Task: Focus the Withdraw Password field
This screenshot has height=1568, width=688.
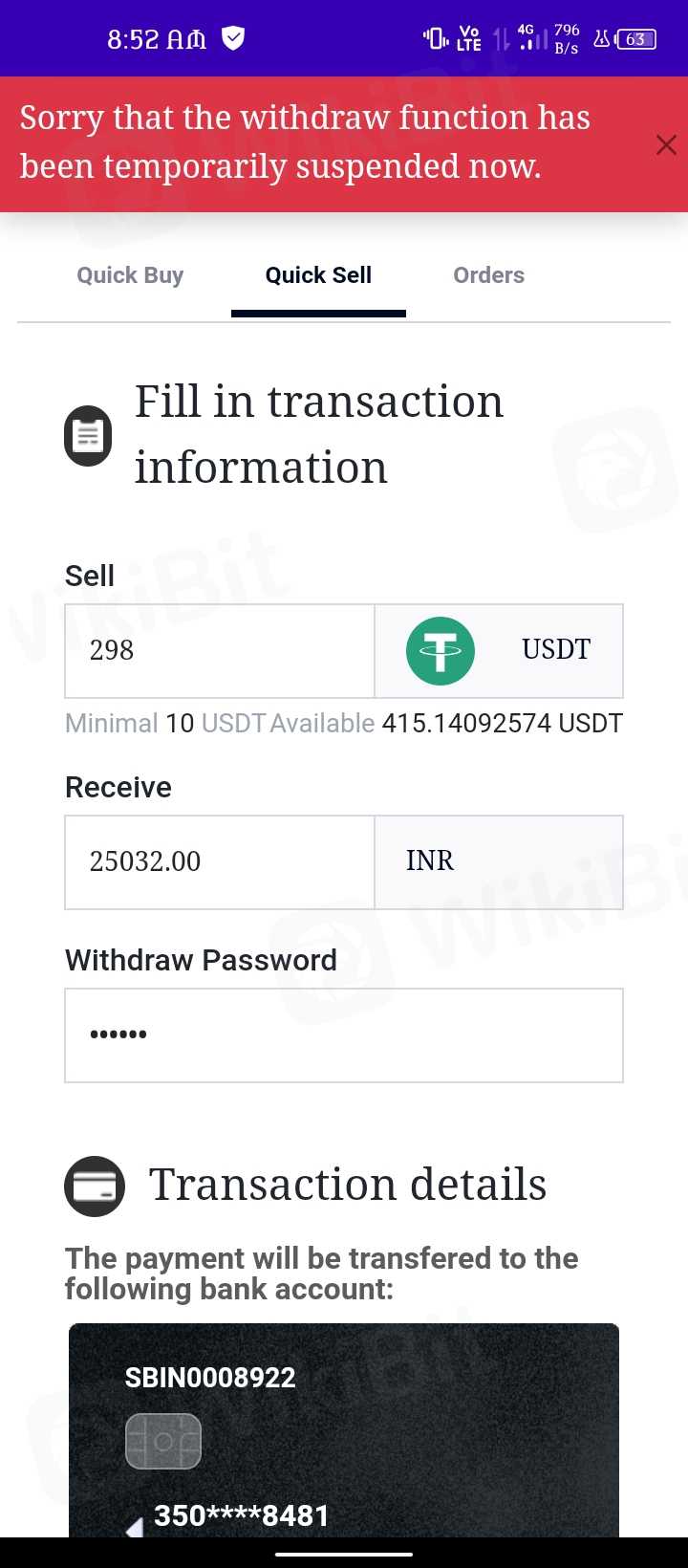Action: (x=344, y=1035)
